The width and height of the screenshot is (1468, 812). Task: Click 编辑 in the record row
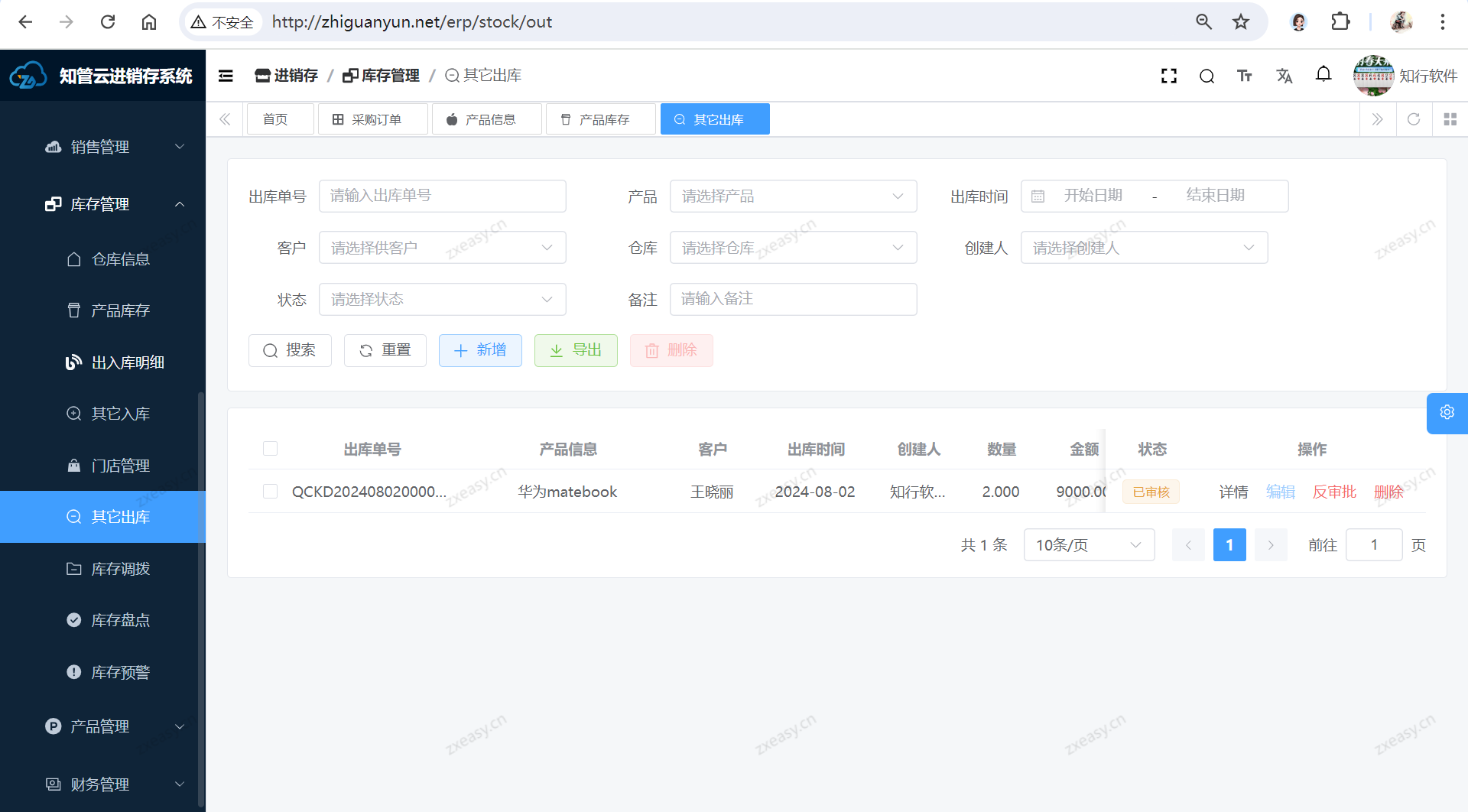pos(1281,492)
